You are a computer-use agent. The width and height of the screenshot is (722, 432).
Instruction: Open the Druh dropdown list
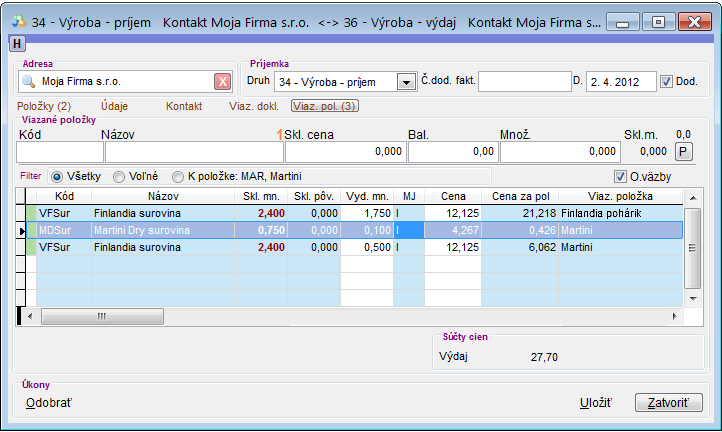point(406,82)
